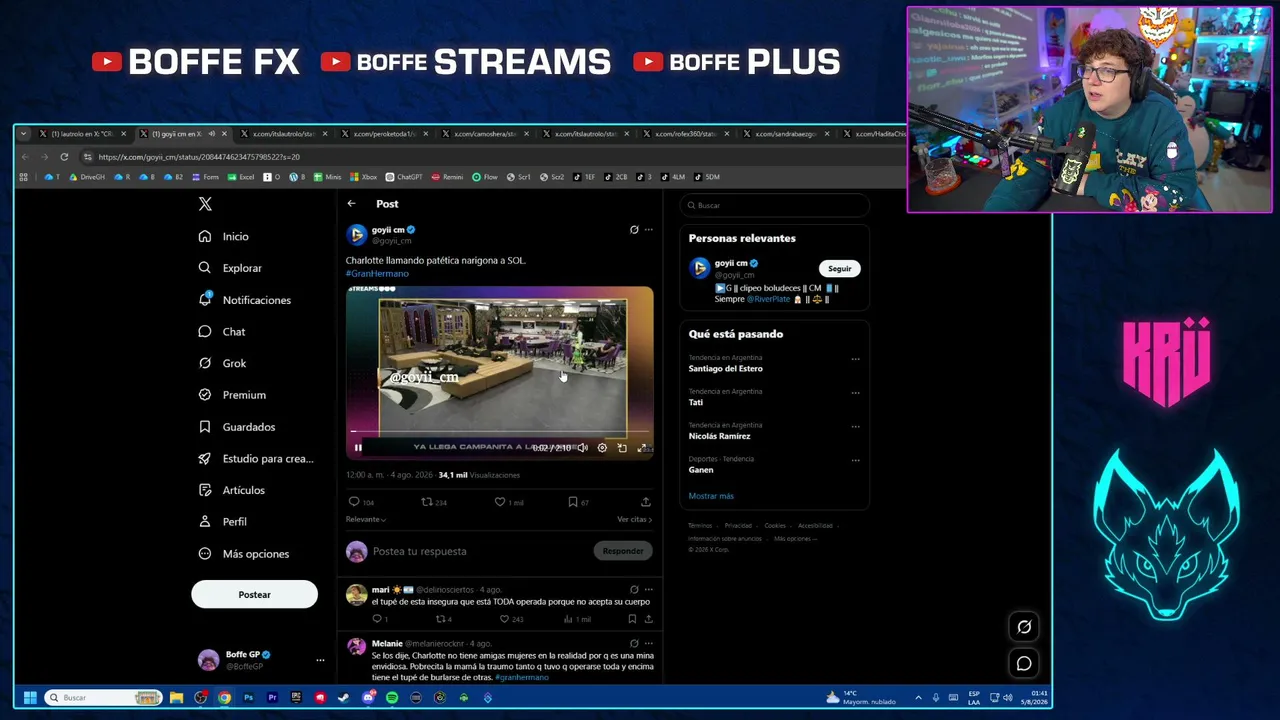
Task: Open Notificaciones in the sidebar
Action: (244, 300)
